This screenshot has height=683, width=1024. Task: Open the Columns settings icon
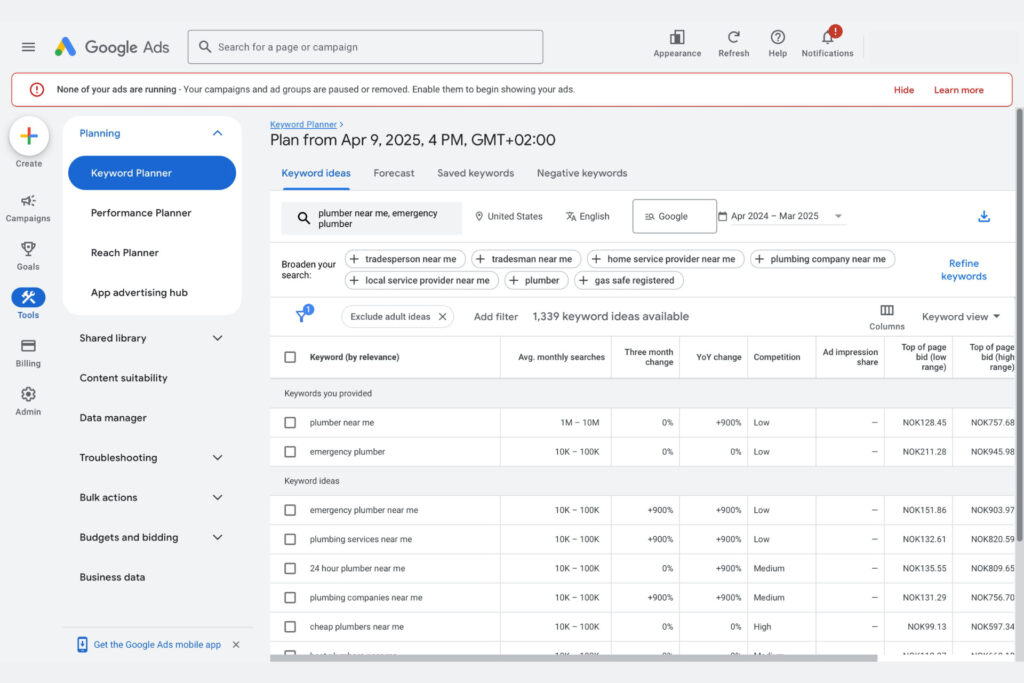click(886, 313)
